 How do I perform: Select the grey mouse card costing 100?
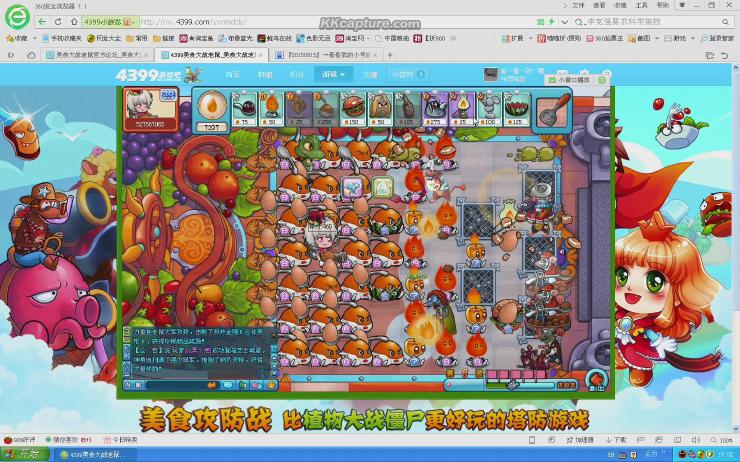pos(490,109)
